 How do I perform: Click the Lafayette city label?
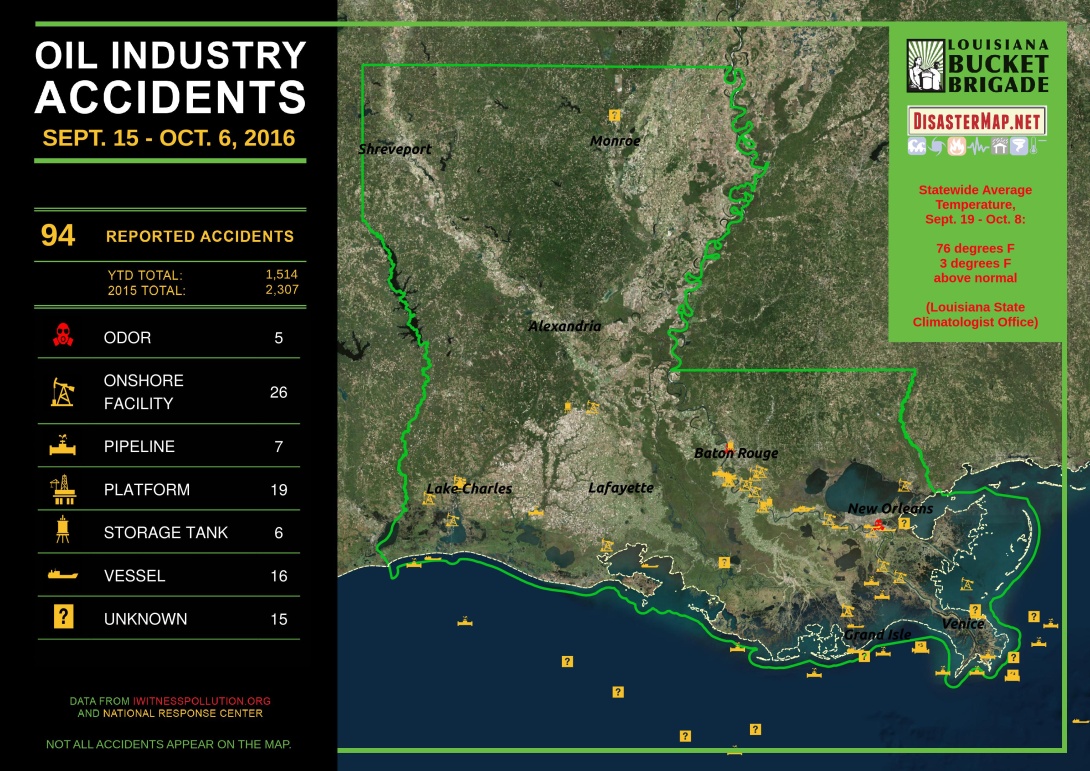620,488
